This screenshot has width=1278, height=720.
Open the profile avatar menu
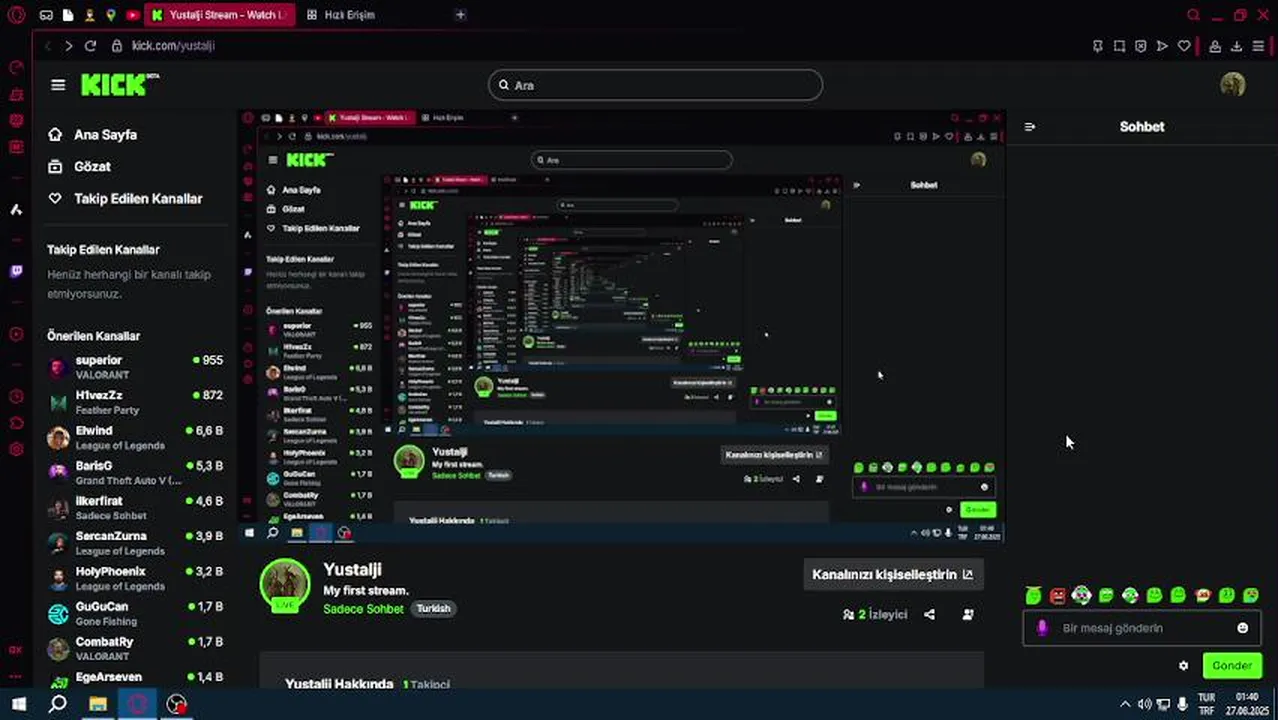[x=1232, y=84]
